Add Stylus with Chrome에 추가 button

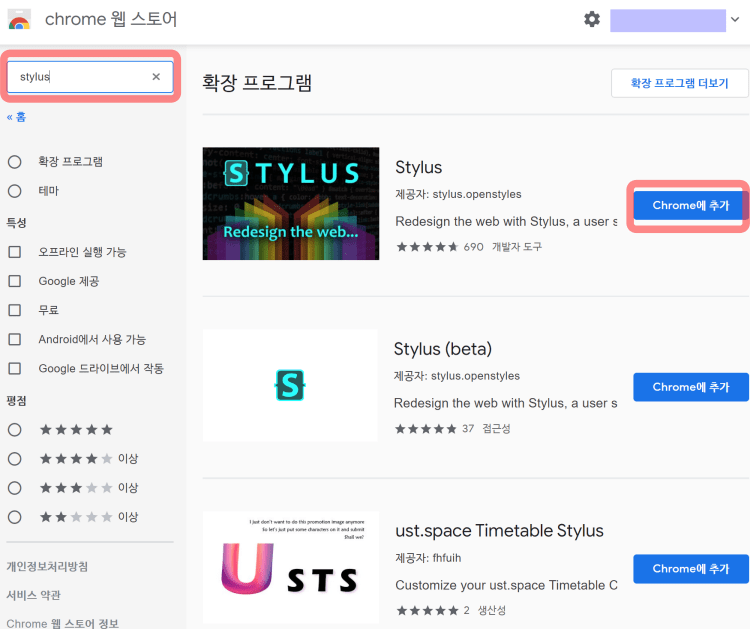point(690,206)
